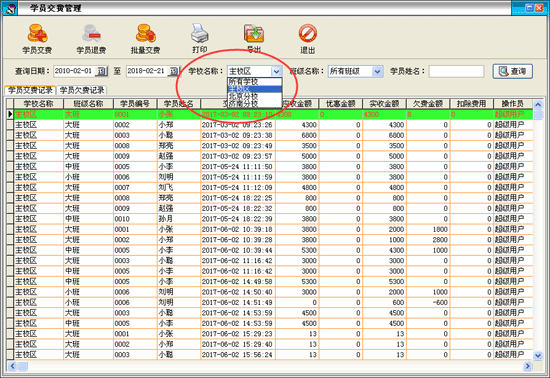Select row dated 2017-06-02 14:50:40

pyautogui.click(x=273, y=292)
